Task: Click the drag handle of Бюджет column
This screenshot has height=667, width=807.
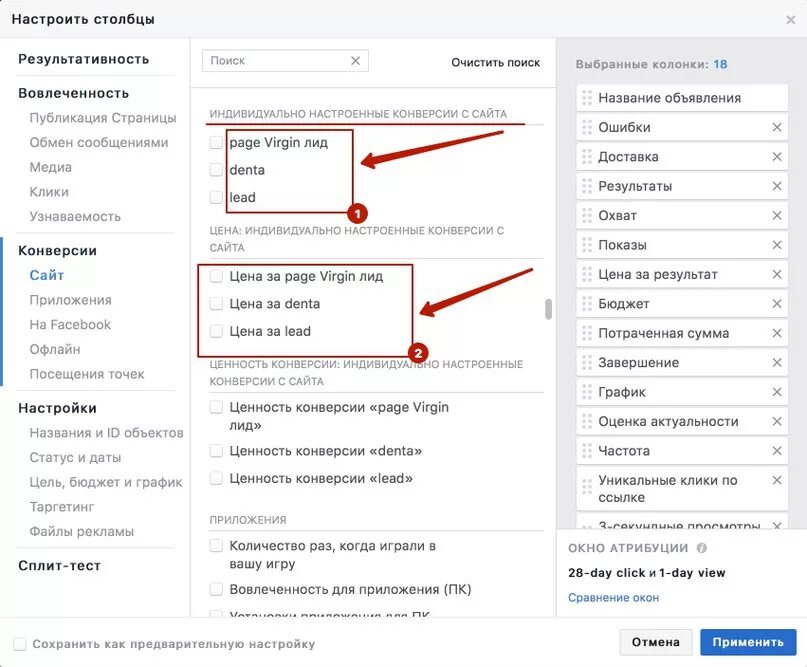Action: [x=587, y=304]
